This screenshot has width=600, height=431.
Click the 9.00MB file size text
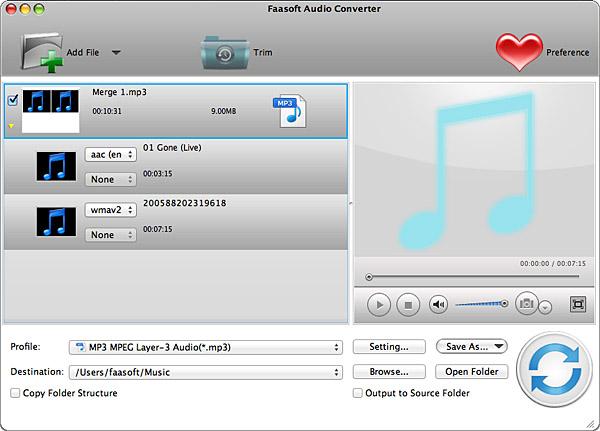(223, 111)
